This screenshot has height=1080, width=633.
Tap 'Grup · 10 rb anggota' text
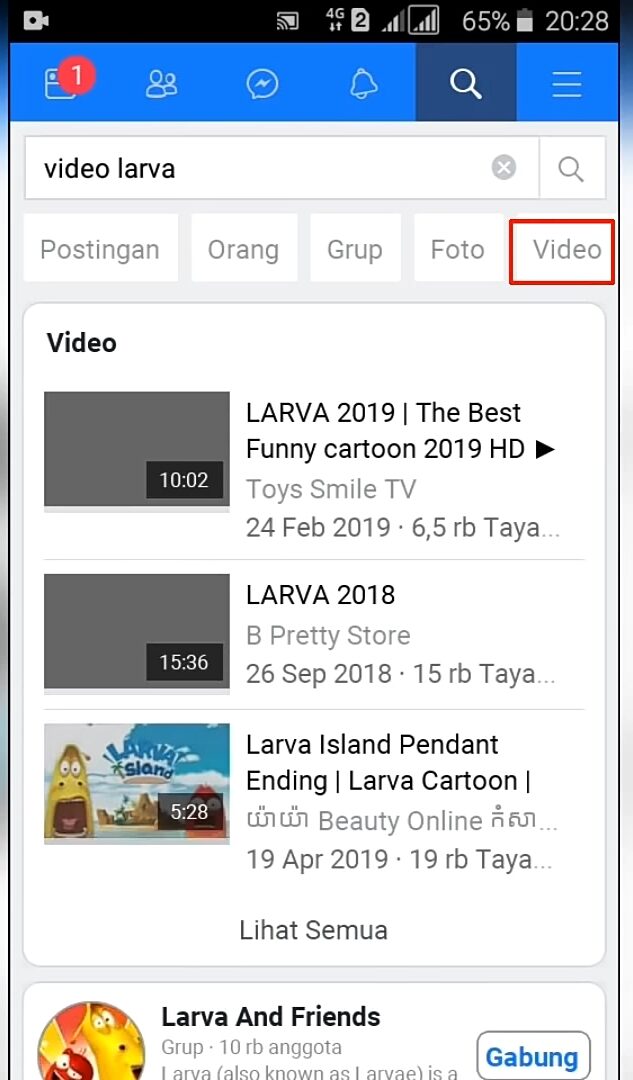tap(251, 1048)
